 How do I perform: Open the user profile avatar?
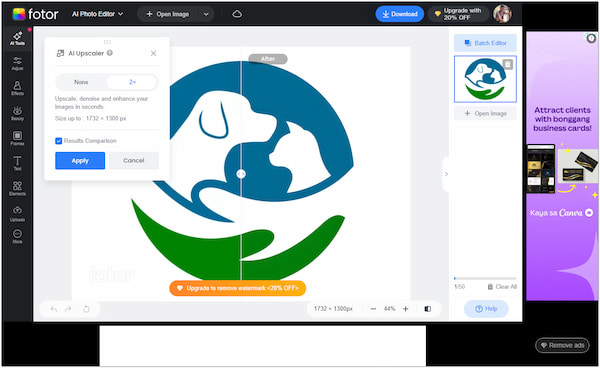(502, 14)
